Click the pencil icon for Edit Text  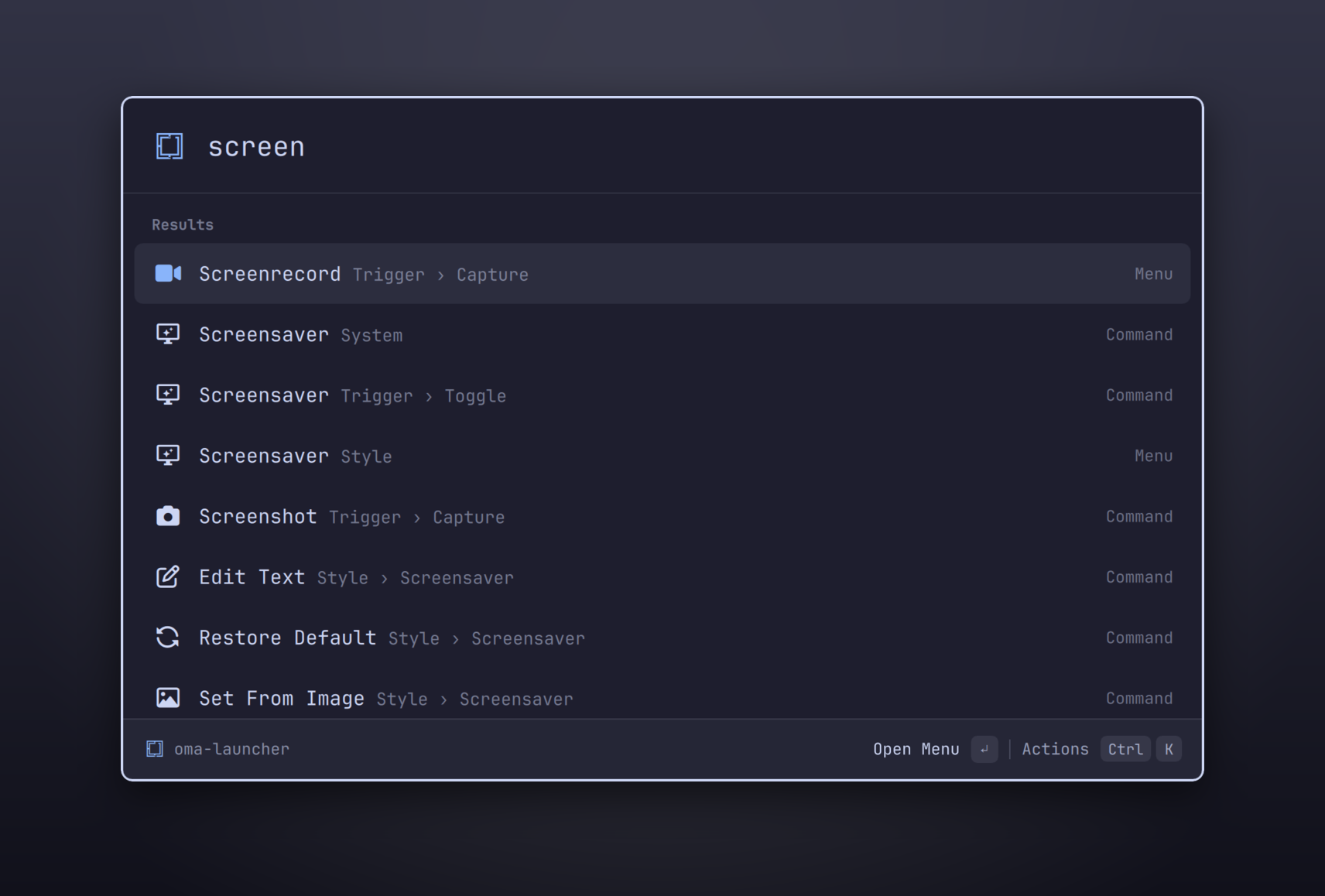pyautogui.click(x=168, y=576)
